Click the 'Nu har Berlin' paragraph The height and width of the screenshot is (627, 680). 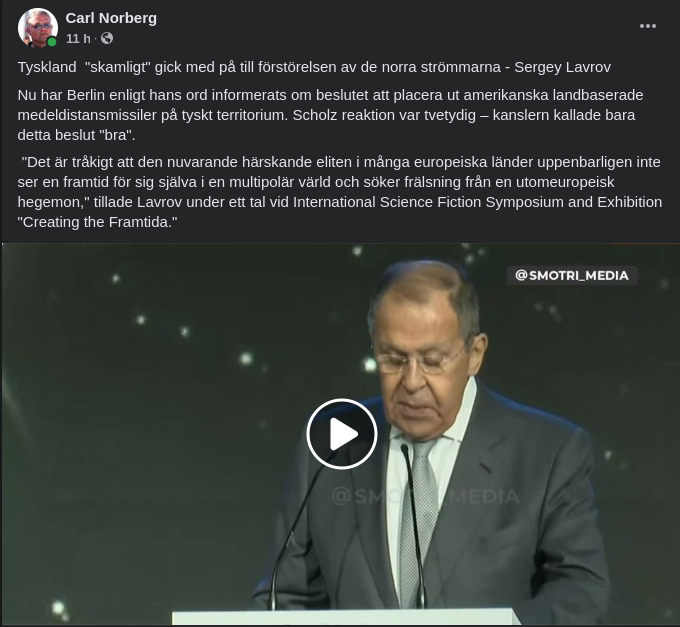point(330,115)
